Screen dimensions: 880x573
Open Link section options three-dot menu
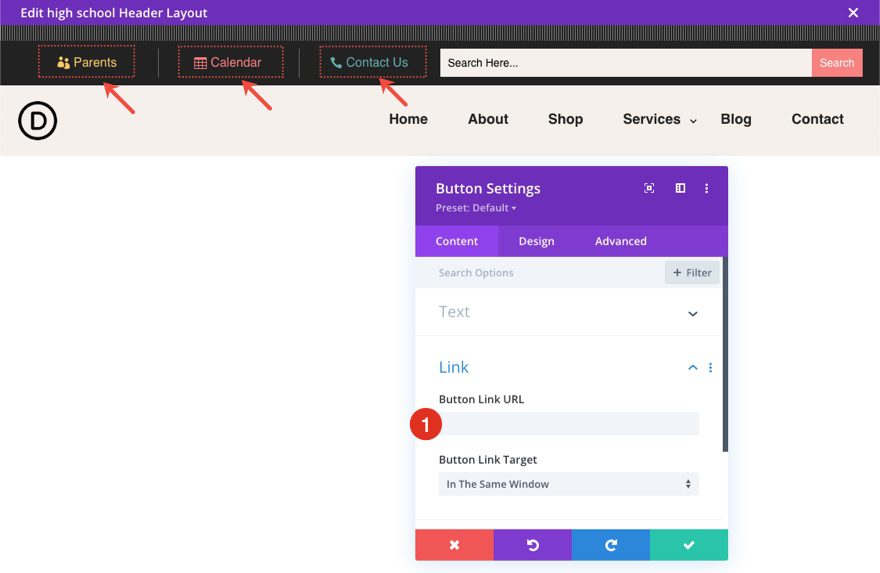pos(711,368)
